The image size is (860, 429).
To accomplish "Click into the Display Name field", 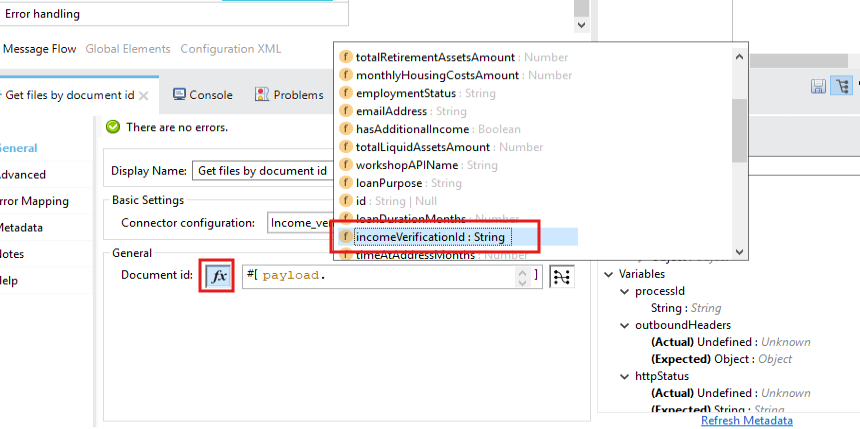I will coord(262,171).
